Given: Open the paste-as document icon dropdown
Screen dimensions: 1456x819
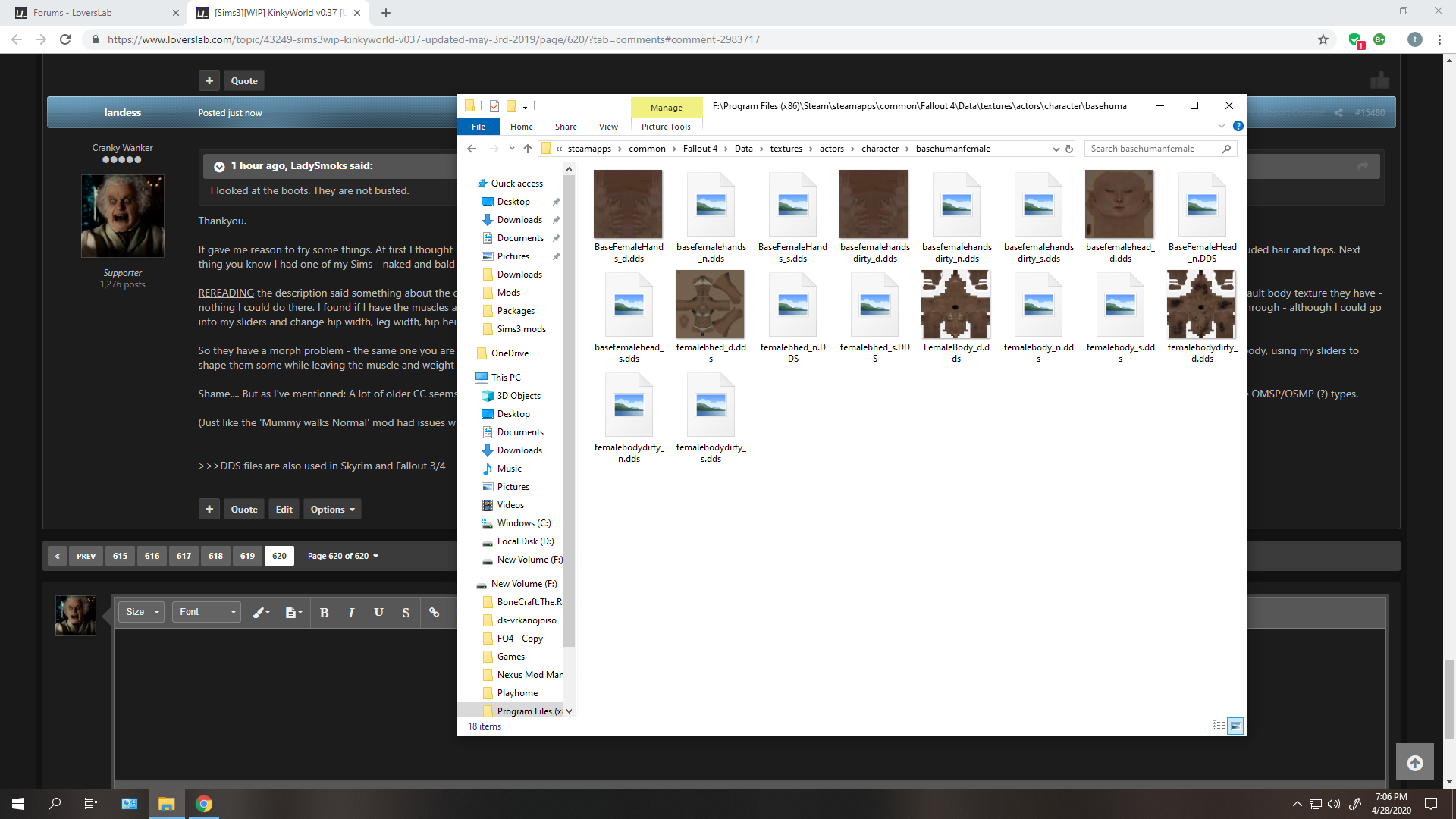Looking at the screenshot, I should (x=293, y=613).
